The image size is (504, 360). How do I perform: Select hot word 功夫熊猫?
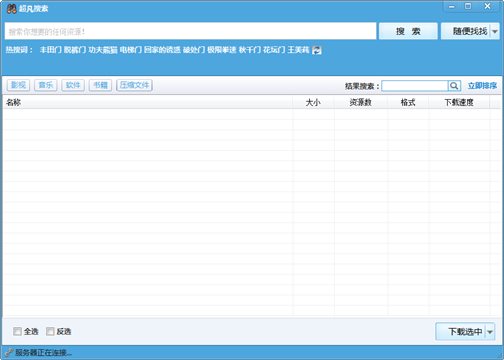[103, 50]
